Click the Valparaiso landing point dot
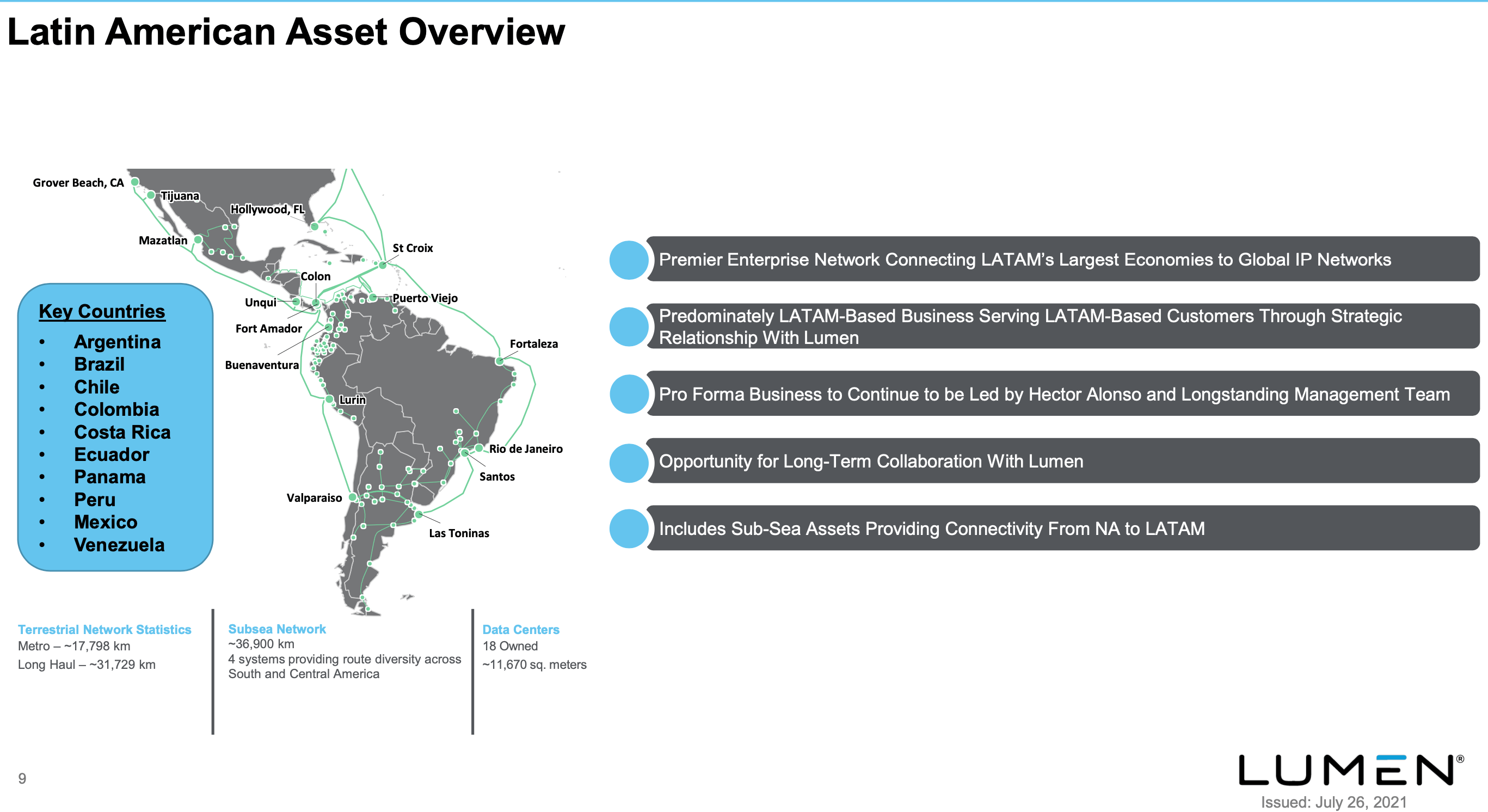 pyautogui.click(x=353, y=497)
